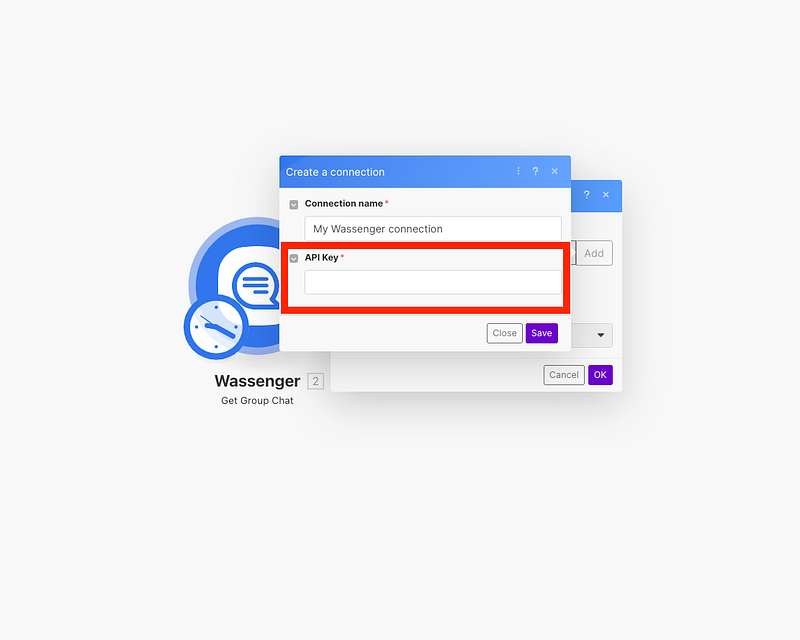Click the Close button in the connection dialog
The image size is (800, 640).
[x=505, y=333]
